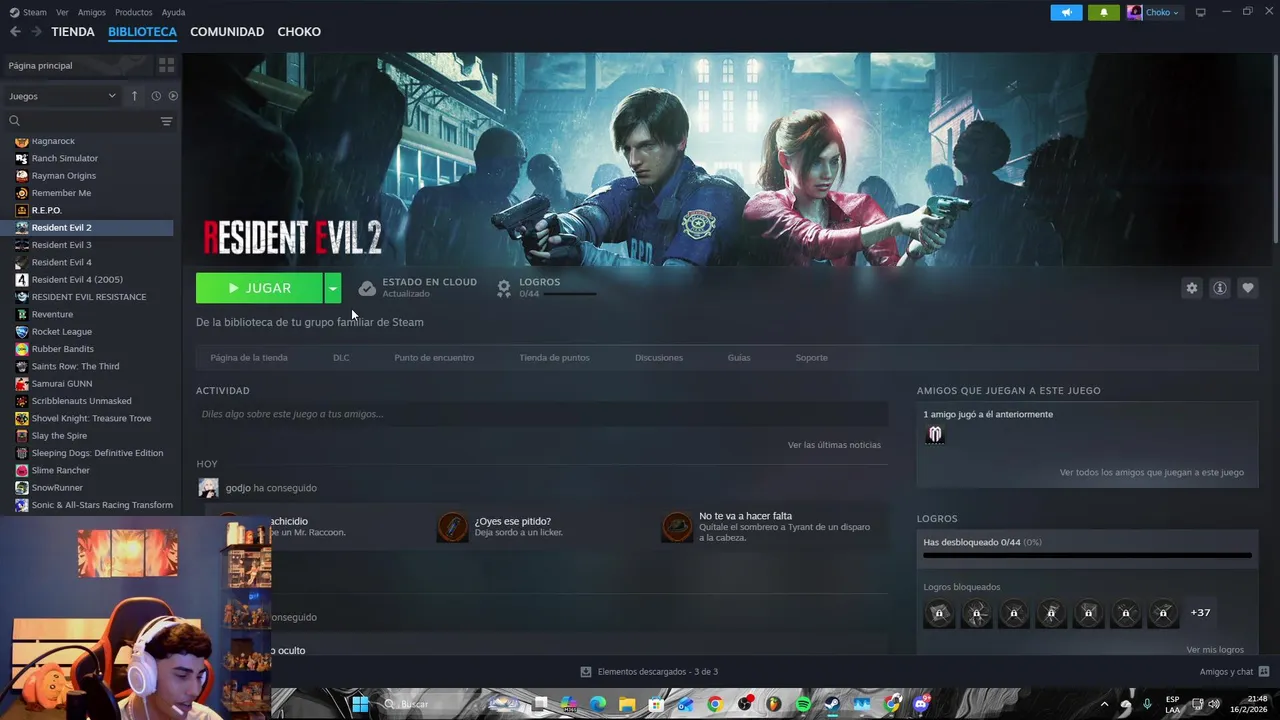The height and width of the screenshot is (720, 1280).
Task: Click the green JUGAR button
Action: tap(259, 288)
